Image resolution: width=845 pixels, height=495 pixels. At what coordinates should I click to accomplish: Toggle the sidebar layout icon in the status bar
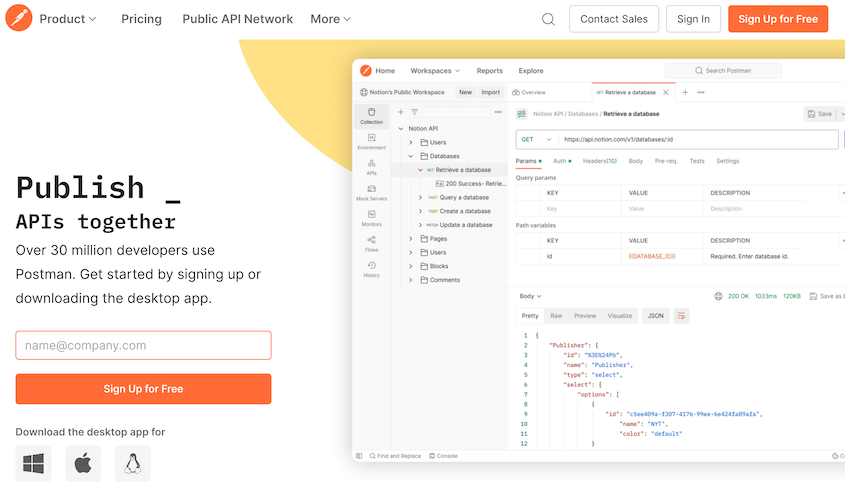[x=359, y=456]
